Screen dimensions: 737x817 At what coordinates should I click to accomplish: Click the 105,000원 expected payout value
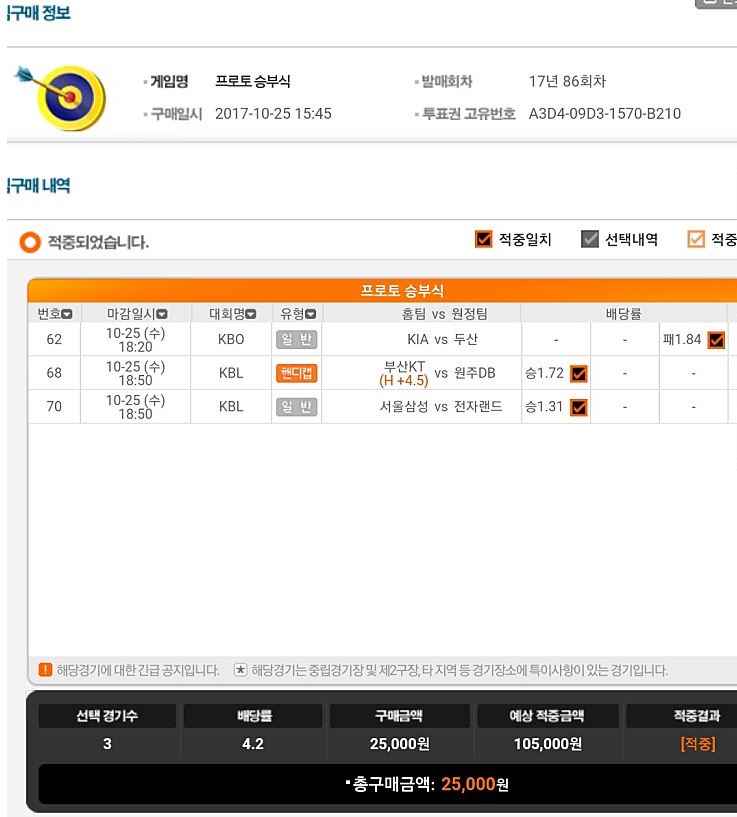548,744
